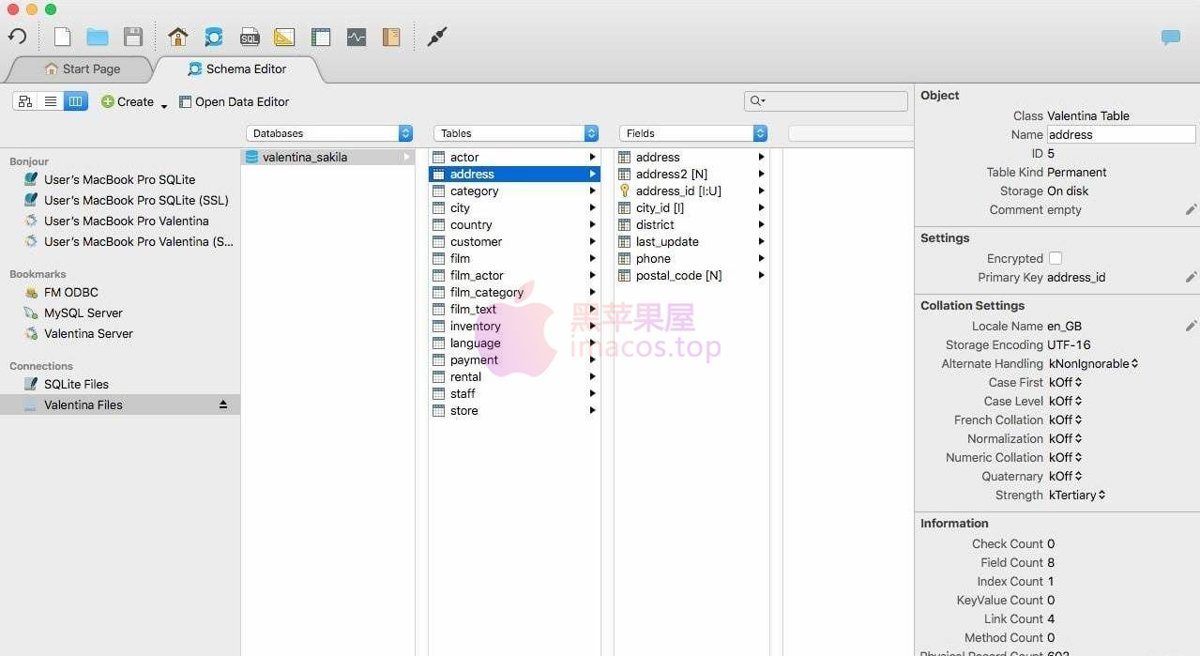The width and height of the screenshot is (1200, 656).
Task: Expand the phone field arrow
Action: [x=761, y=259]
